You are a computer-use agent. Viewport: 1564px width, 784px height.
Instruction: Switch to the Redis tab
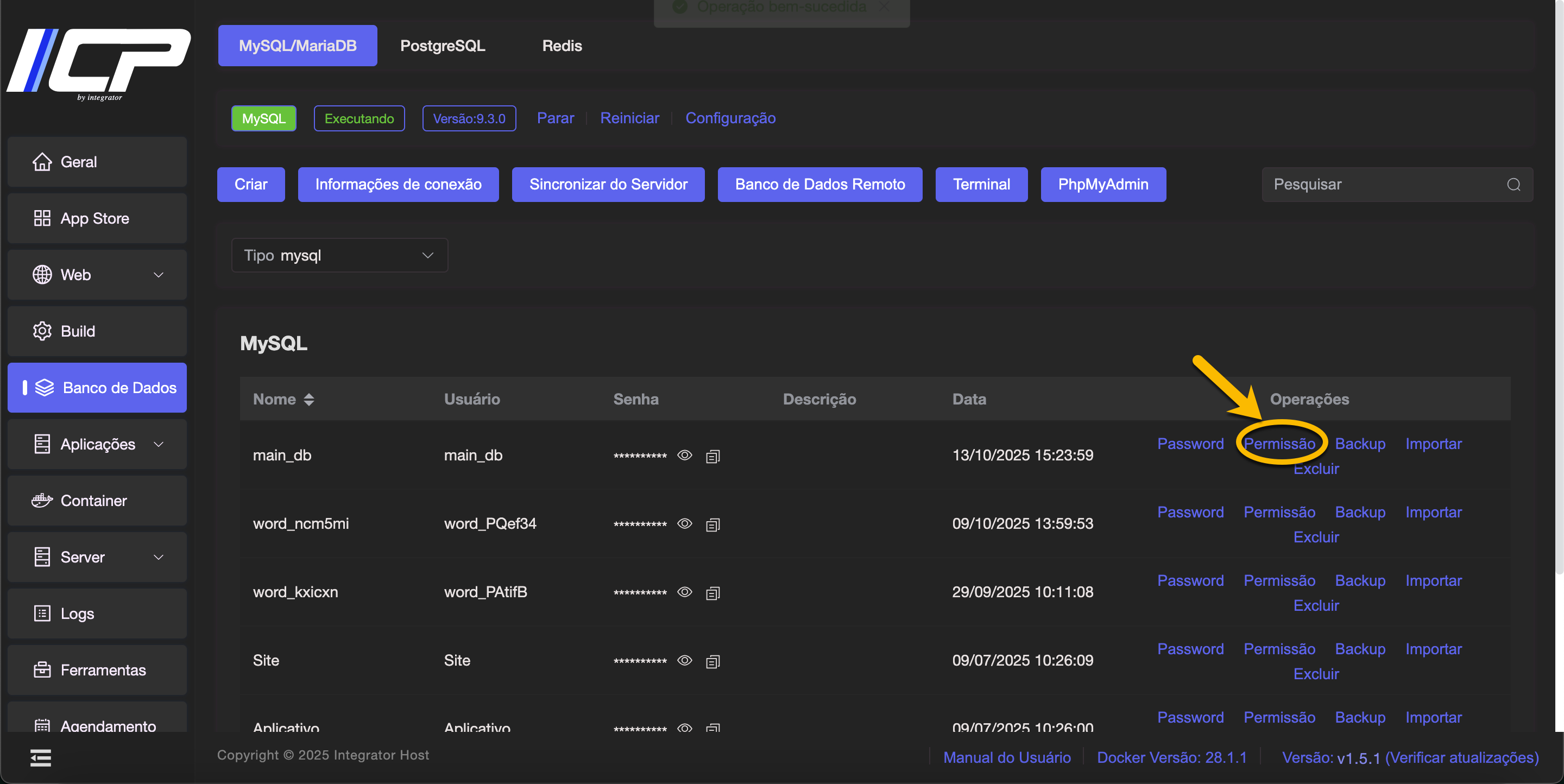pyautogui.click(x=562, y=46)
